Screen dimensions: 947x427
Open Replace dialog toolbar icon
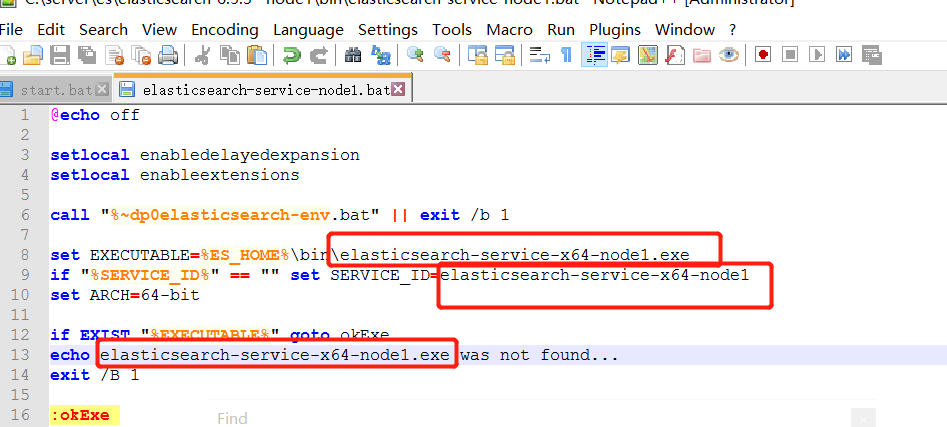[380, 56]
